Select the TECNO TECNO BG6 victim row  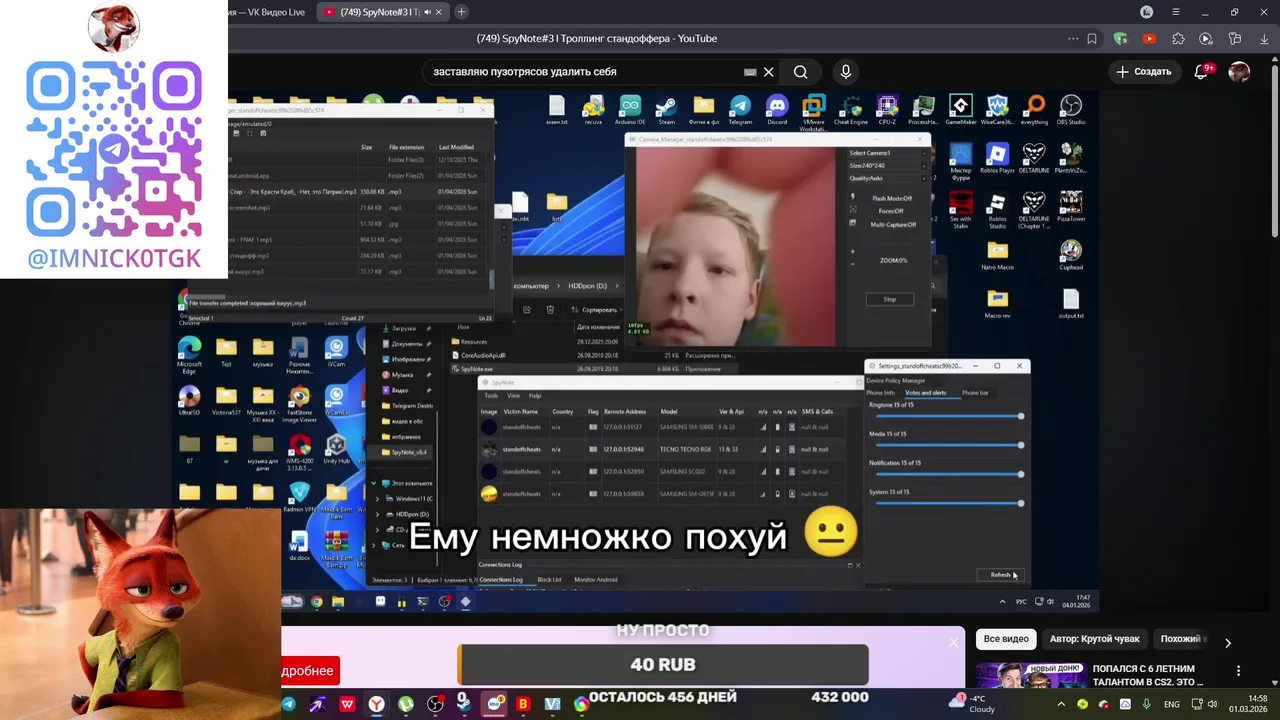pyautogui.click(x=668, y=449)
